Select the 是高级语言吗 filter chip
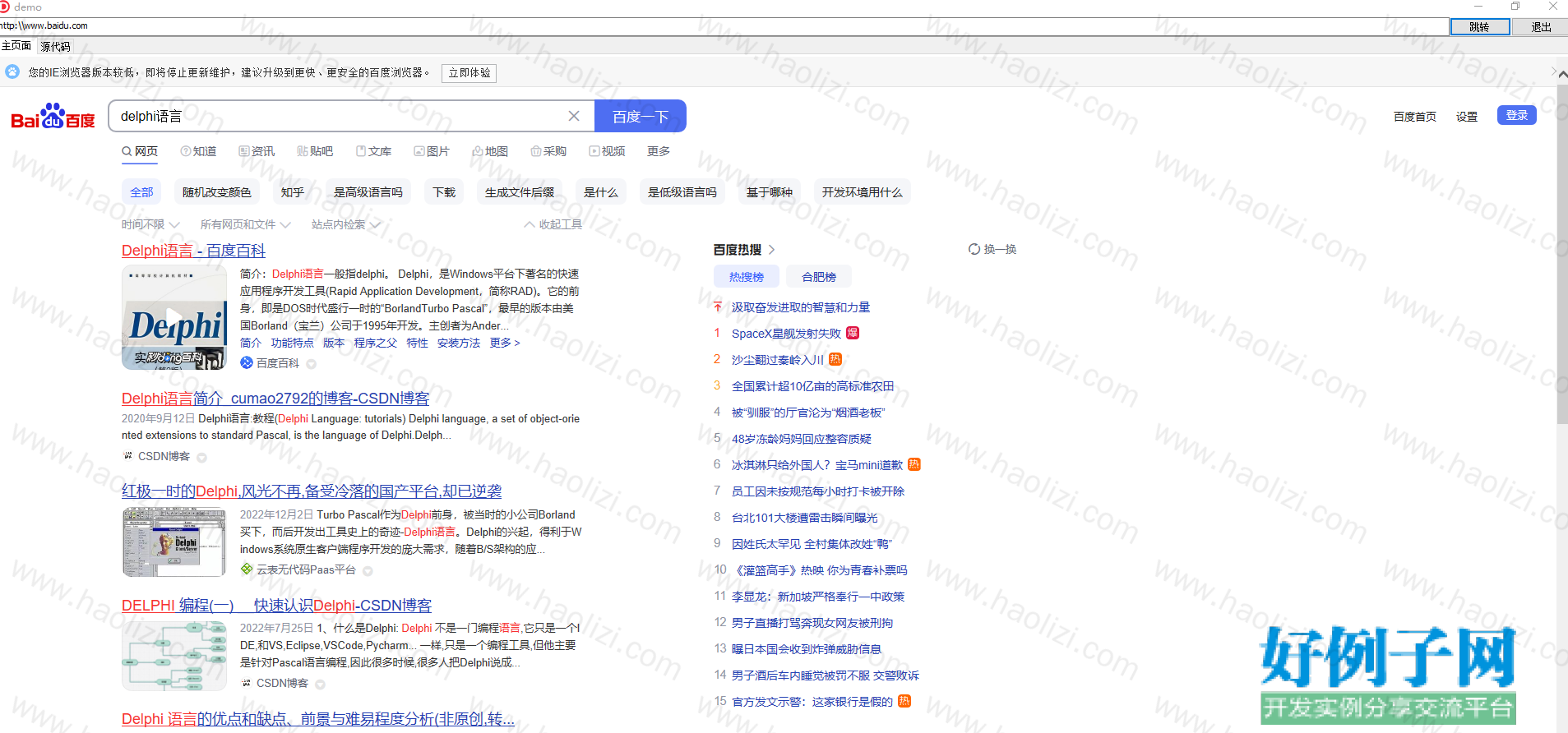Viewport: 1568px width, 733px height. (368, 192)
